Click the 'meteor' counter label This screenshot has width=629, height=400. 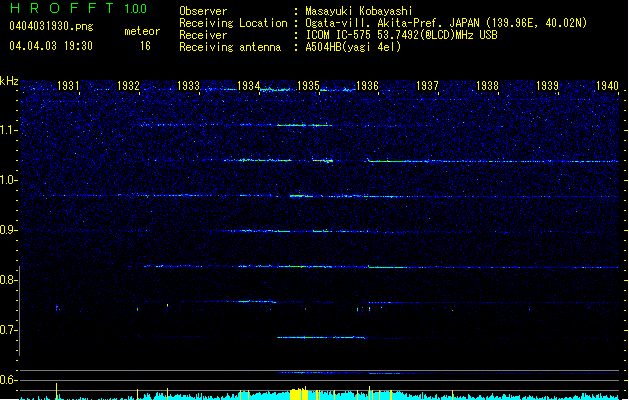(142, 31)
